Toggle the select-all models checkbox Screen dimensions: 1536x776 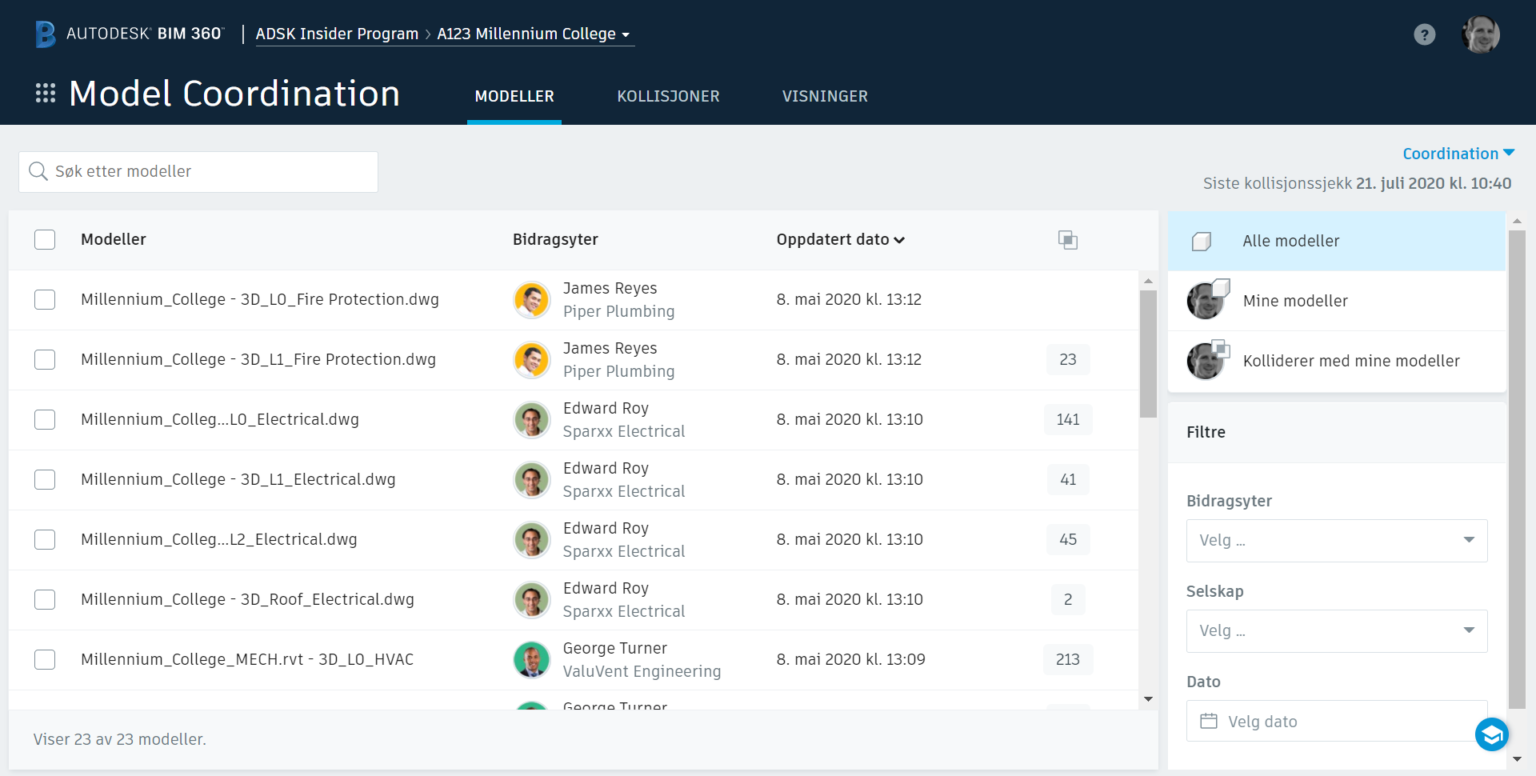(x=45, y=240)
